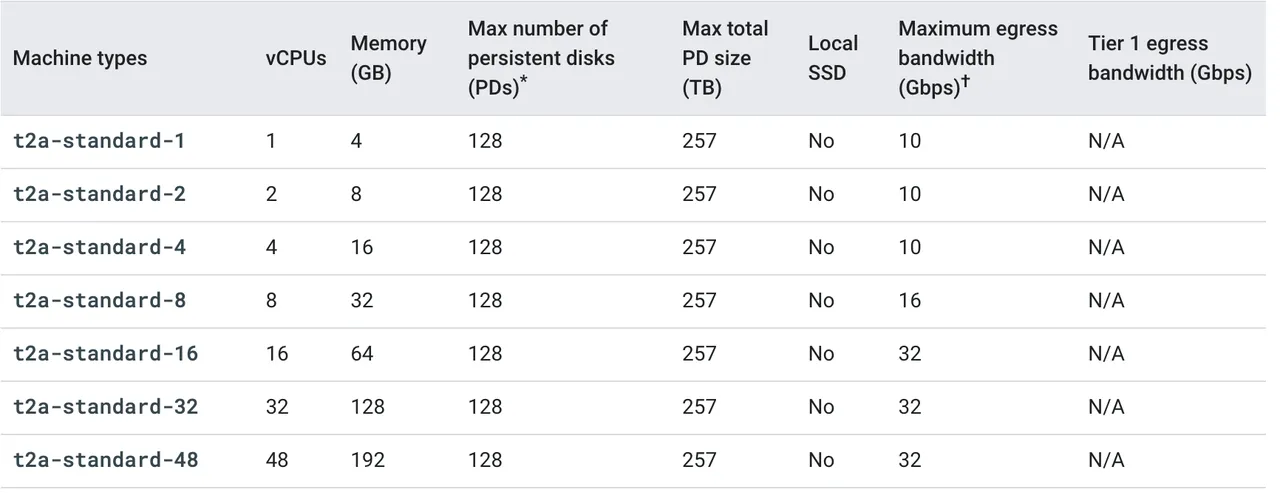Click the 257 PD size for t2a-standard-16
1280x495 pixels.
point(699,353)
